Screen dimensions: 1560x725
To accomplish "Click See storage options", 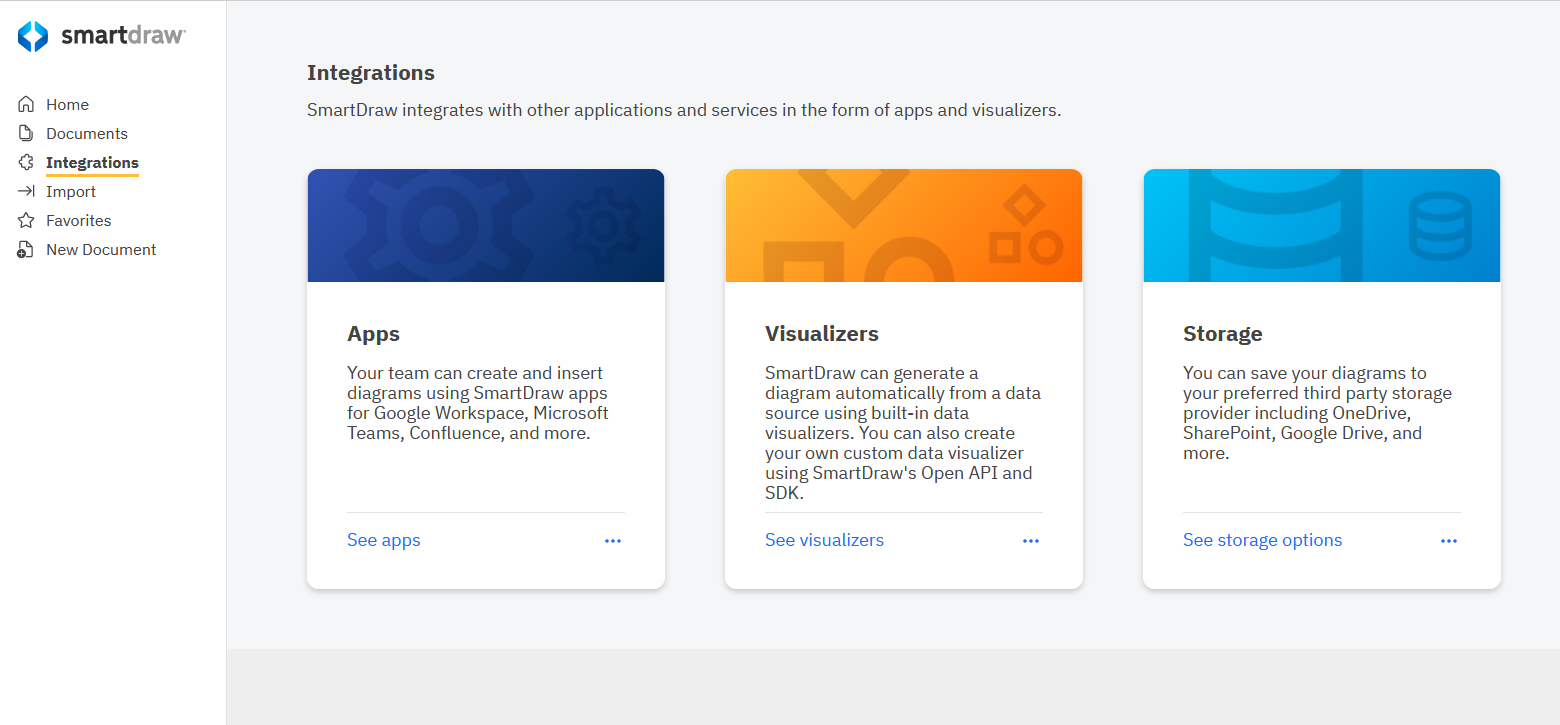I will pyautogui.click(x=1262, y=540).
